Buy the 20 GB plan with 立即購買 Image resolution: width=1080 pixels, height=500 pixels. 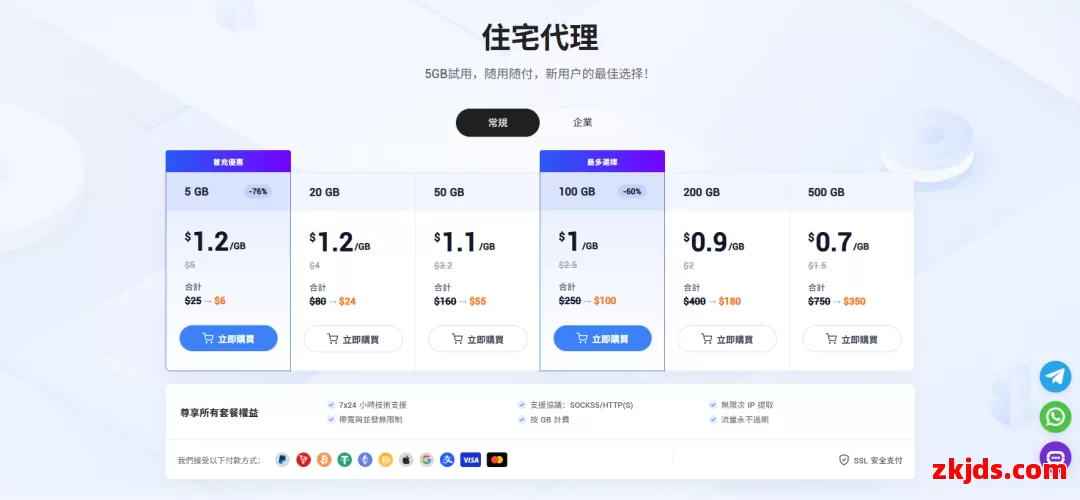(x=353, y=339)
